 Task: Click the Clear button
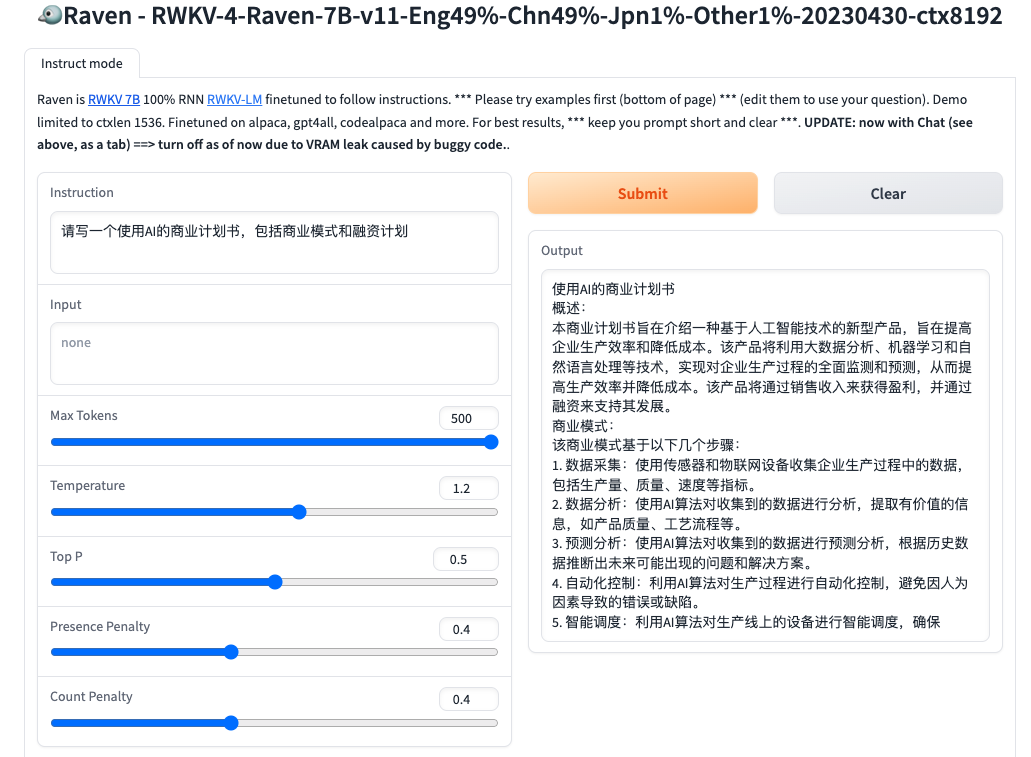point(887,192)
